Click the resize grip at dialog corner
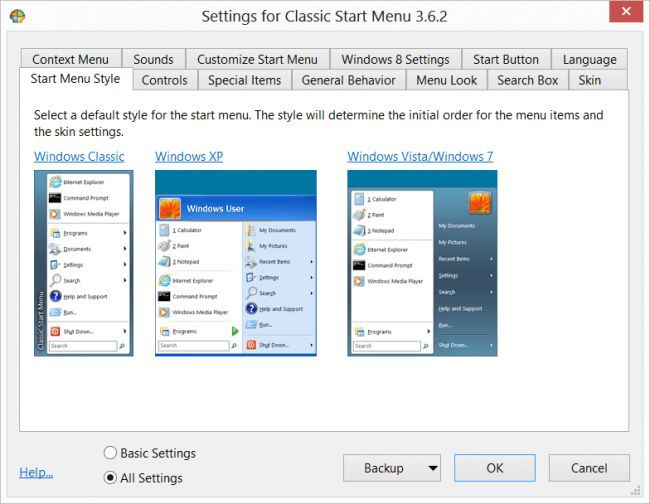 coord(635,491)
